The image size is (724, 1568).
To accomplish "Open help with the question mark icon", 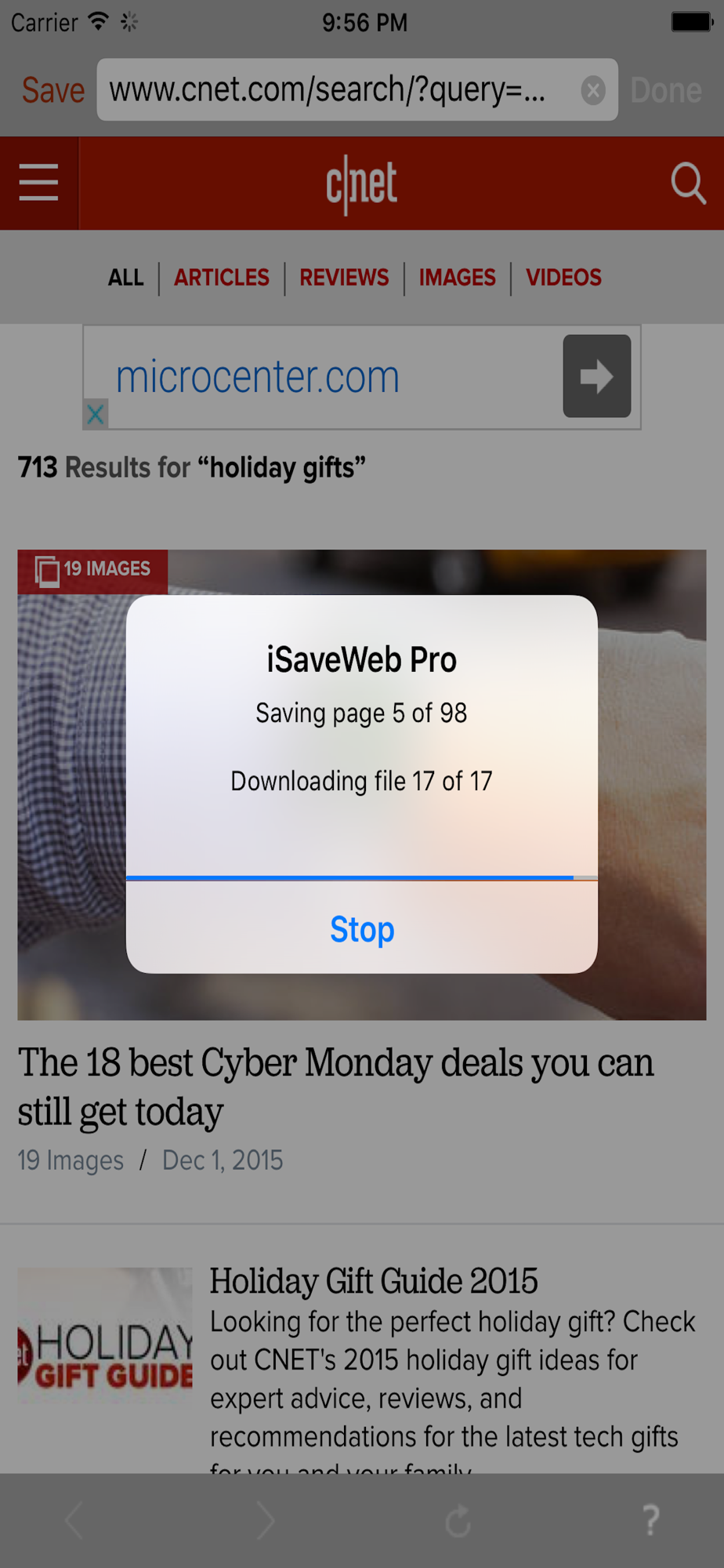I will pos(650,1521).
